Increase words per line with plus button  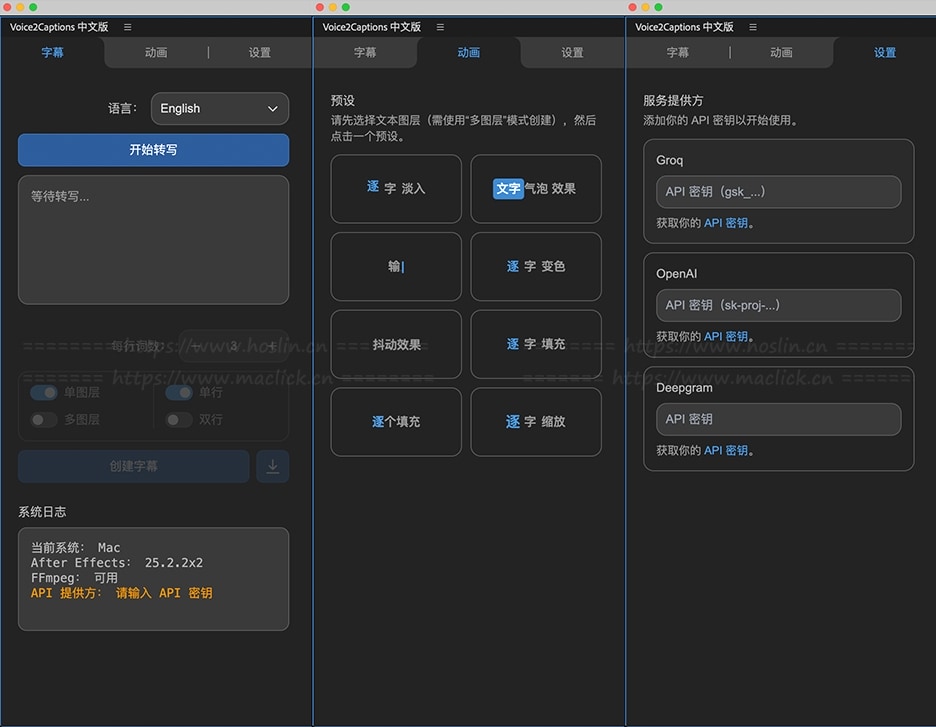pos(272,346)
